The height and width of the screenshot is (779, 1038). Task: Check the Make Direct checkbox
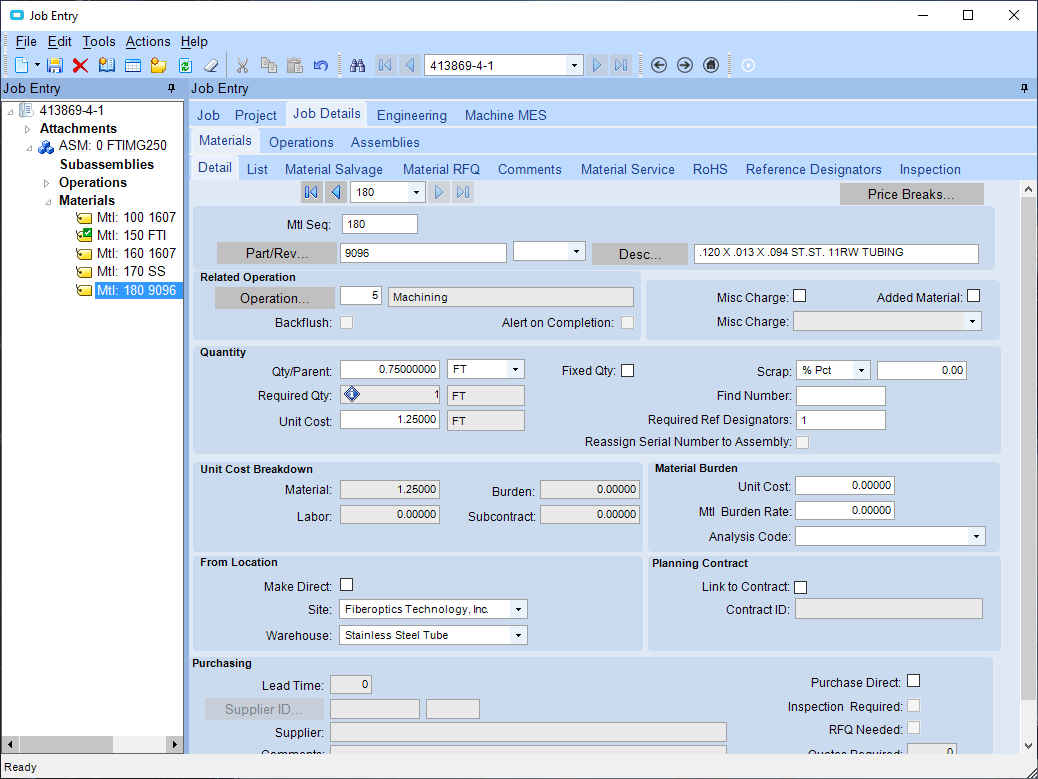[347, 585]
